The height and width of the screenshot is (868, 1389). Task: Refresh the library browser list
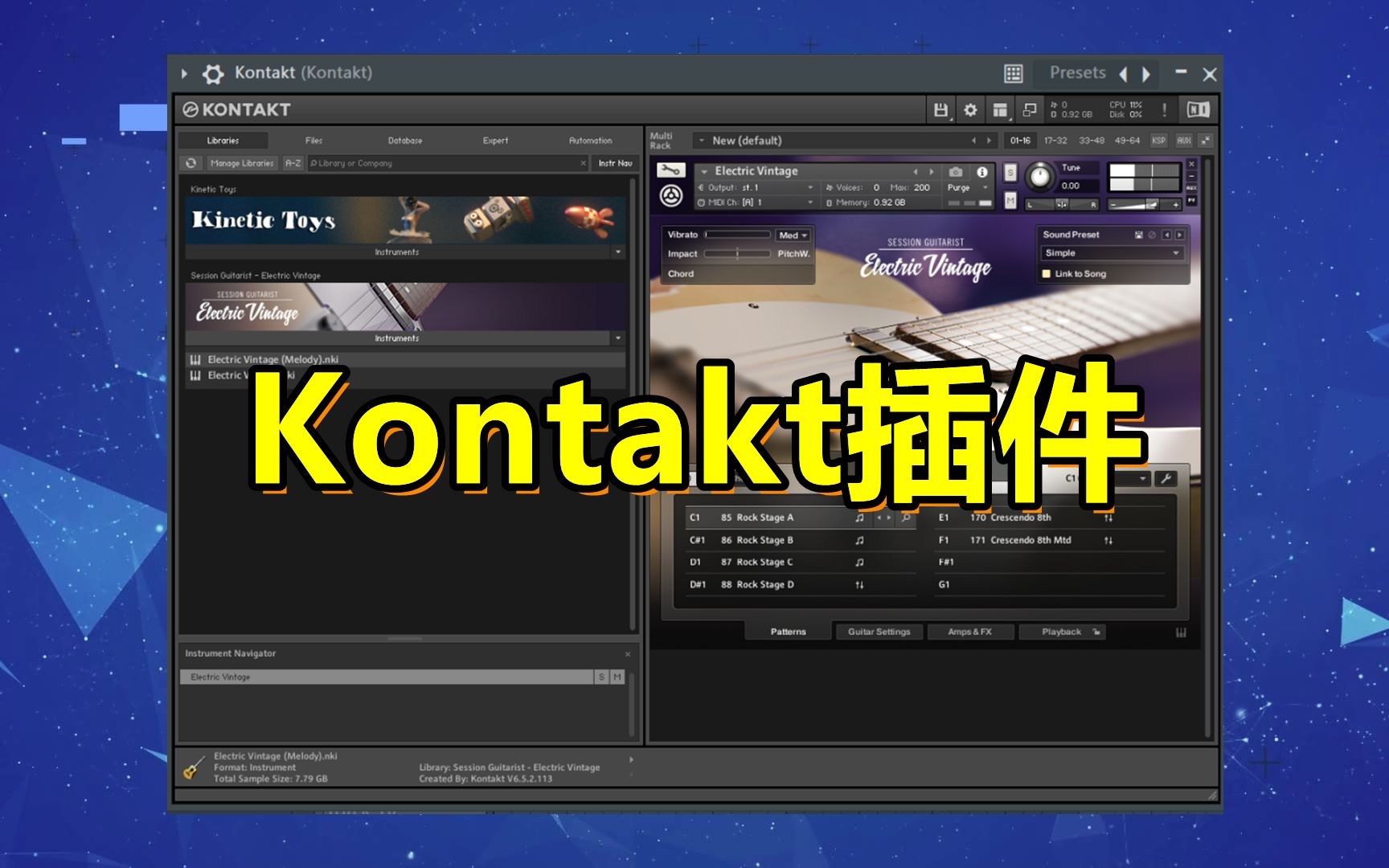(191, 163)
